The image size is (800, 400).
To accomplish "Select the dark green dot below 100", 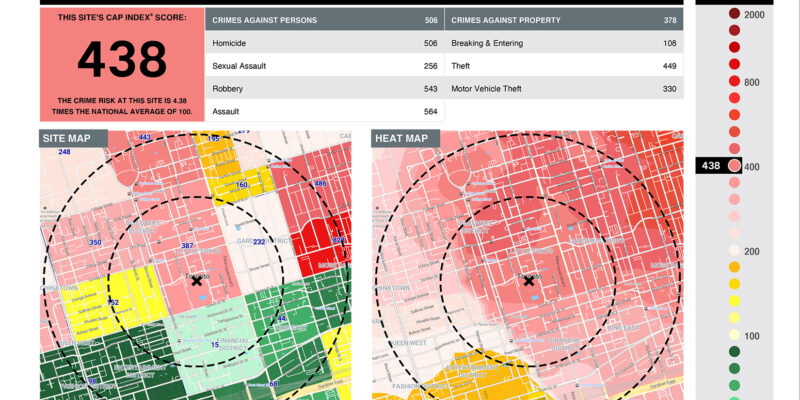I will [x=735, y=352].
